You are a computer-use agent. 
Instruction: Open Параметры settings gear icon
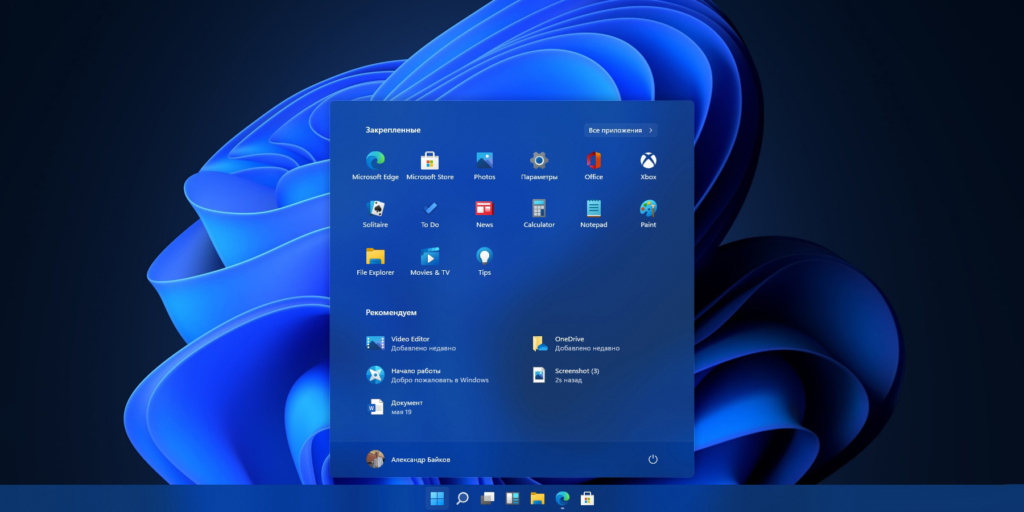[x=539, y=166]
